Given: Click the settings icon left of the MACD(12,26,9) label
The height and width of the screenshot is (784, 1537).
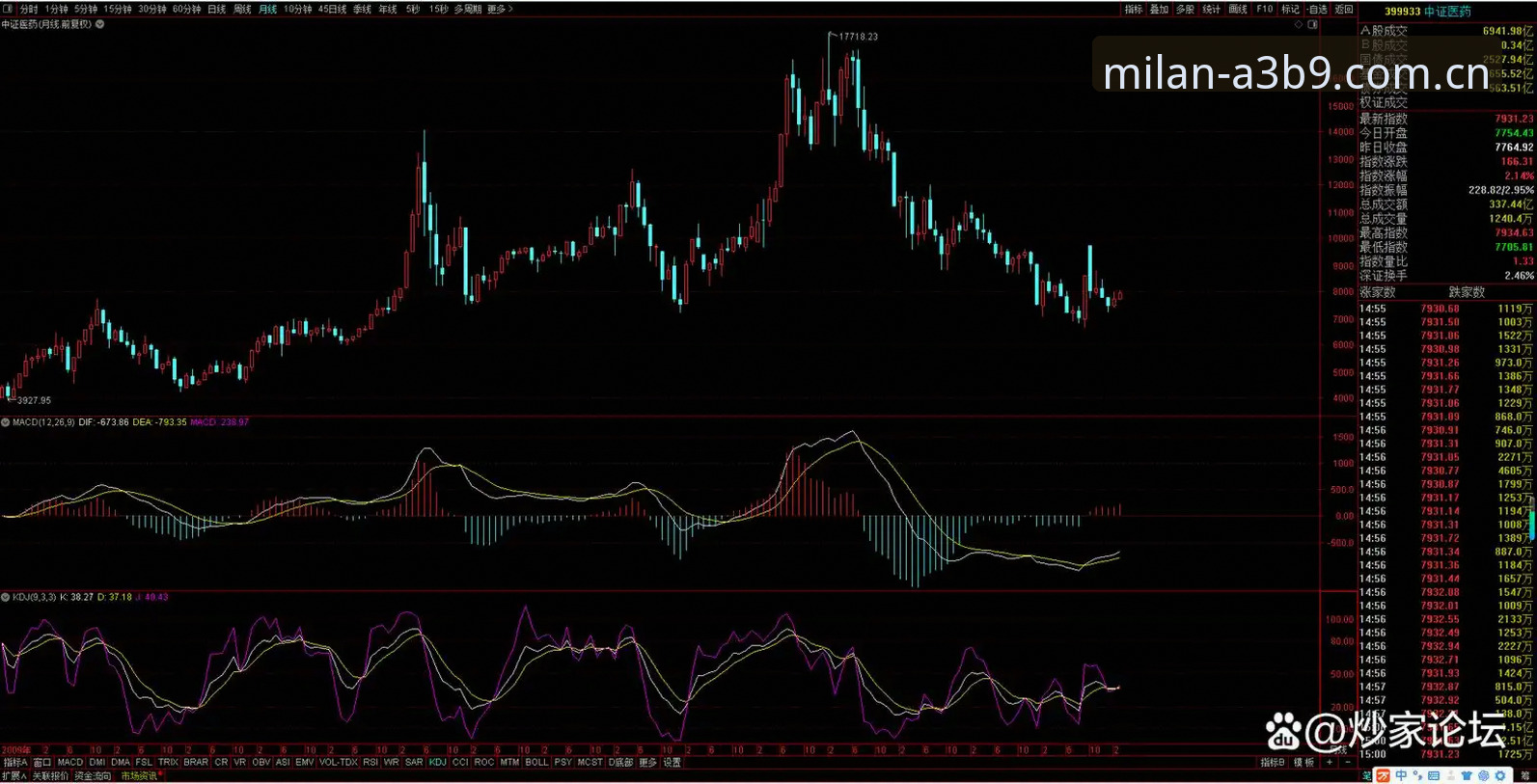Looking at the screenshot, I should (x=6, y=422).
